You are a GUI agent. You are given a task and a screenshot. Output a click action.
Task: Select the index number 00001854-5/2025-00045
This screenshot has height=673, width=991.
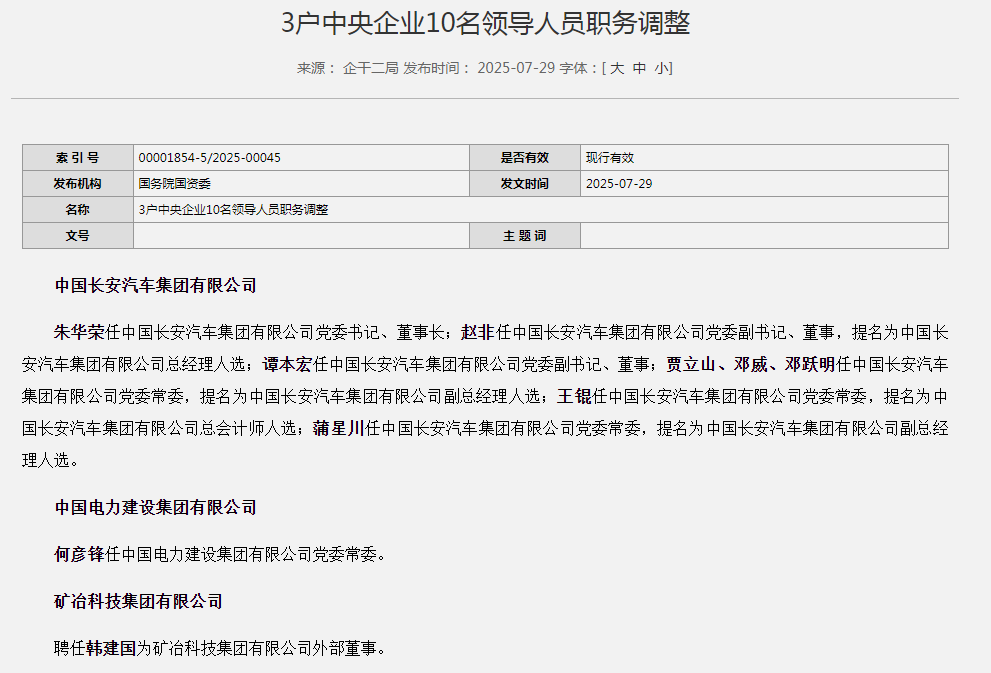(209, 158)
